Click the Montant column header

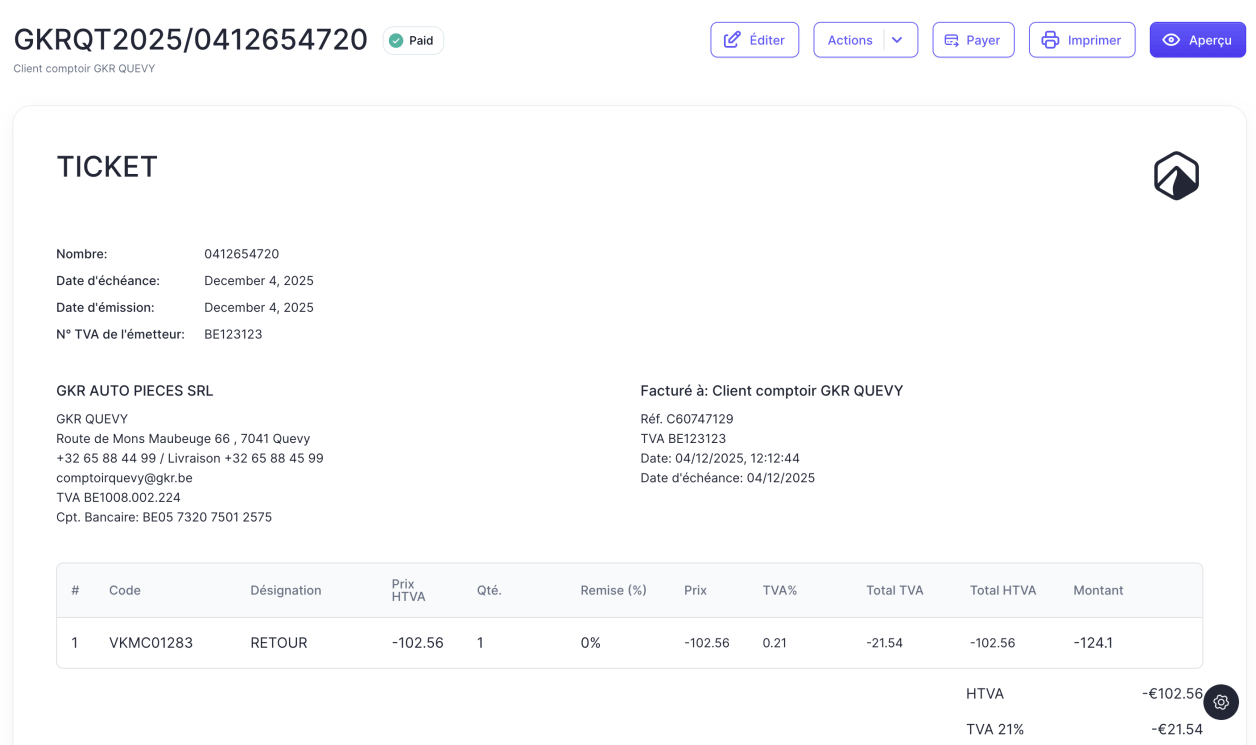pos(1098,590)
